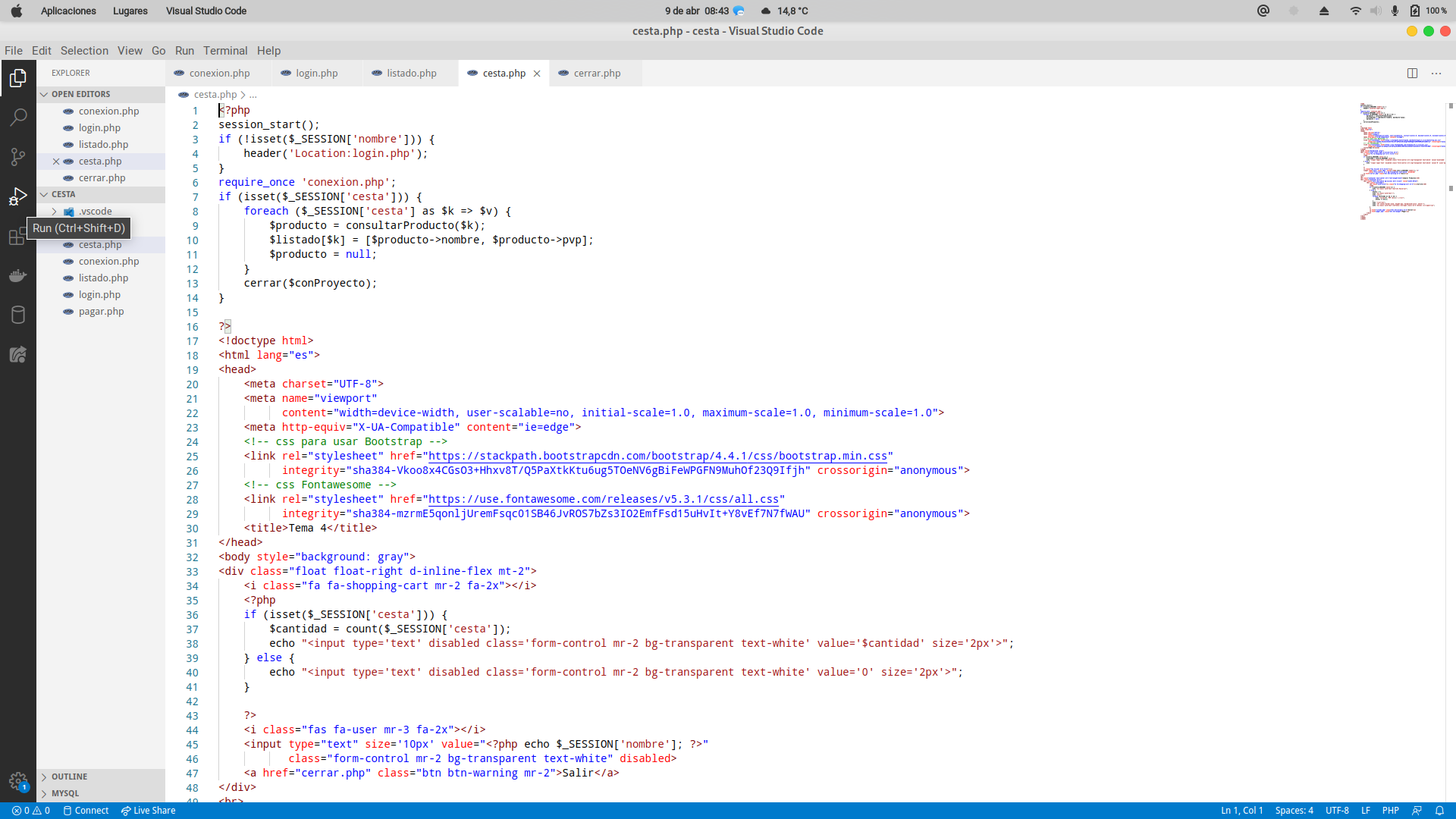
Task: Click the Apple menu icon
Action: click(x=17, y=11)
